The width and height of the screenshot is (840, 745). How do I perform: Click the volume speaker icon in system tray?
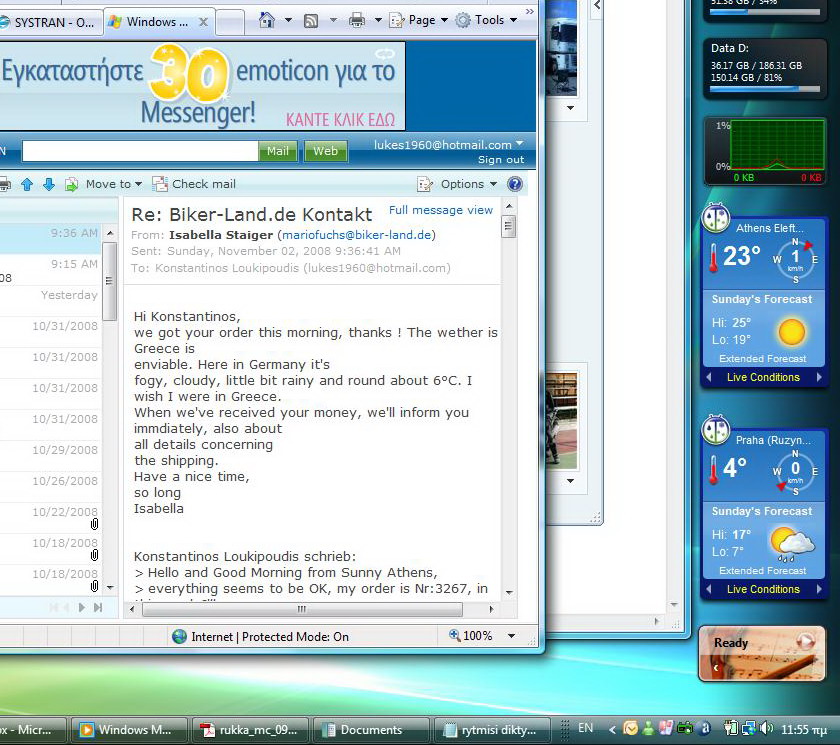click(x=766, y=729)
